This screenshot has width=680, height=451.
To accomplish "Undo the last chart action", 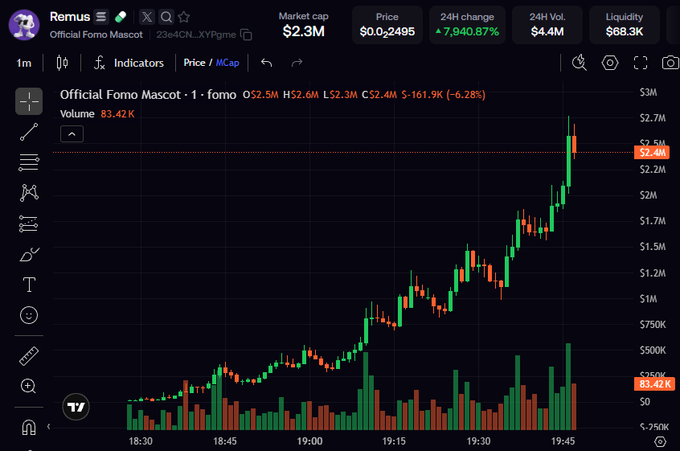I will click(266, 63).
